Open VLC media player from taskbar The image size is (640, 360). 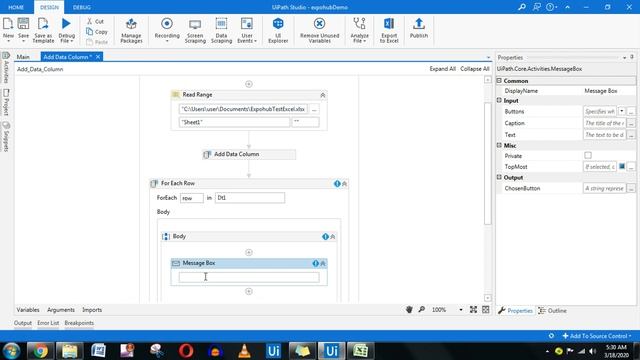click(x=244, y=351)
